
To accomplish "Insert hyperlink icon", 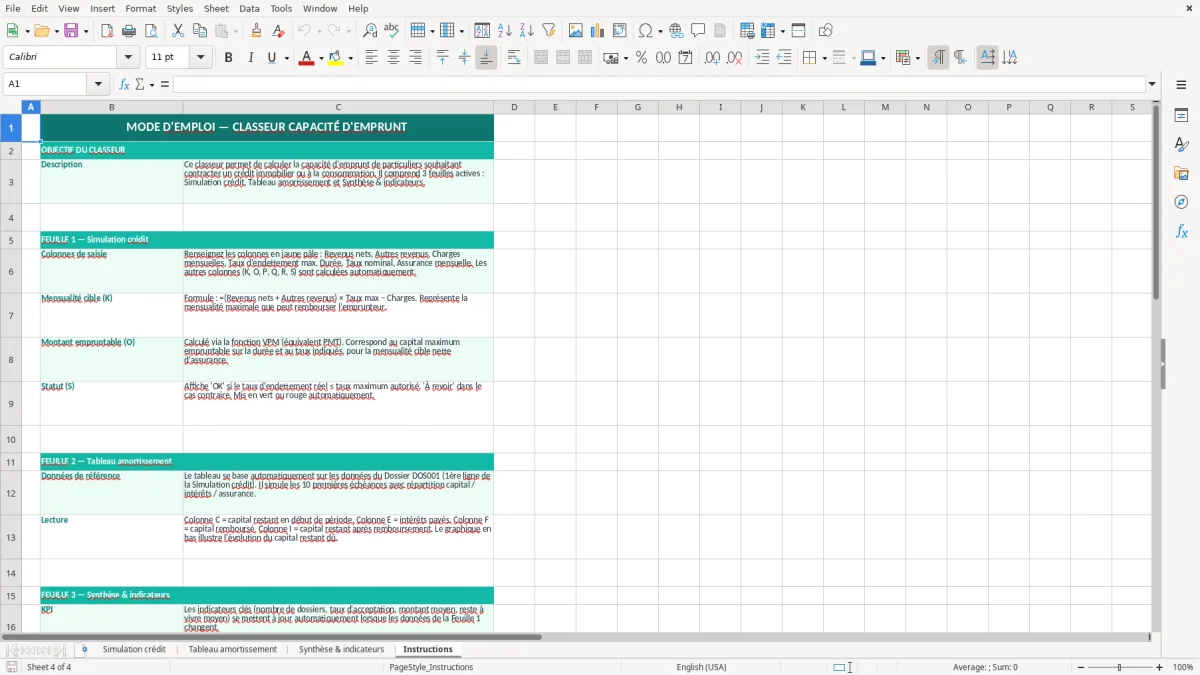I will 676,31.
